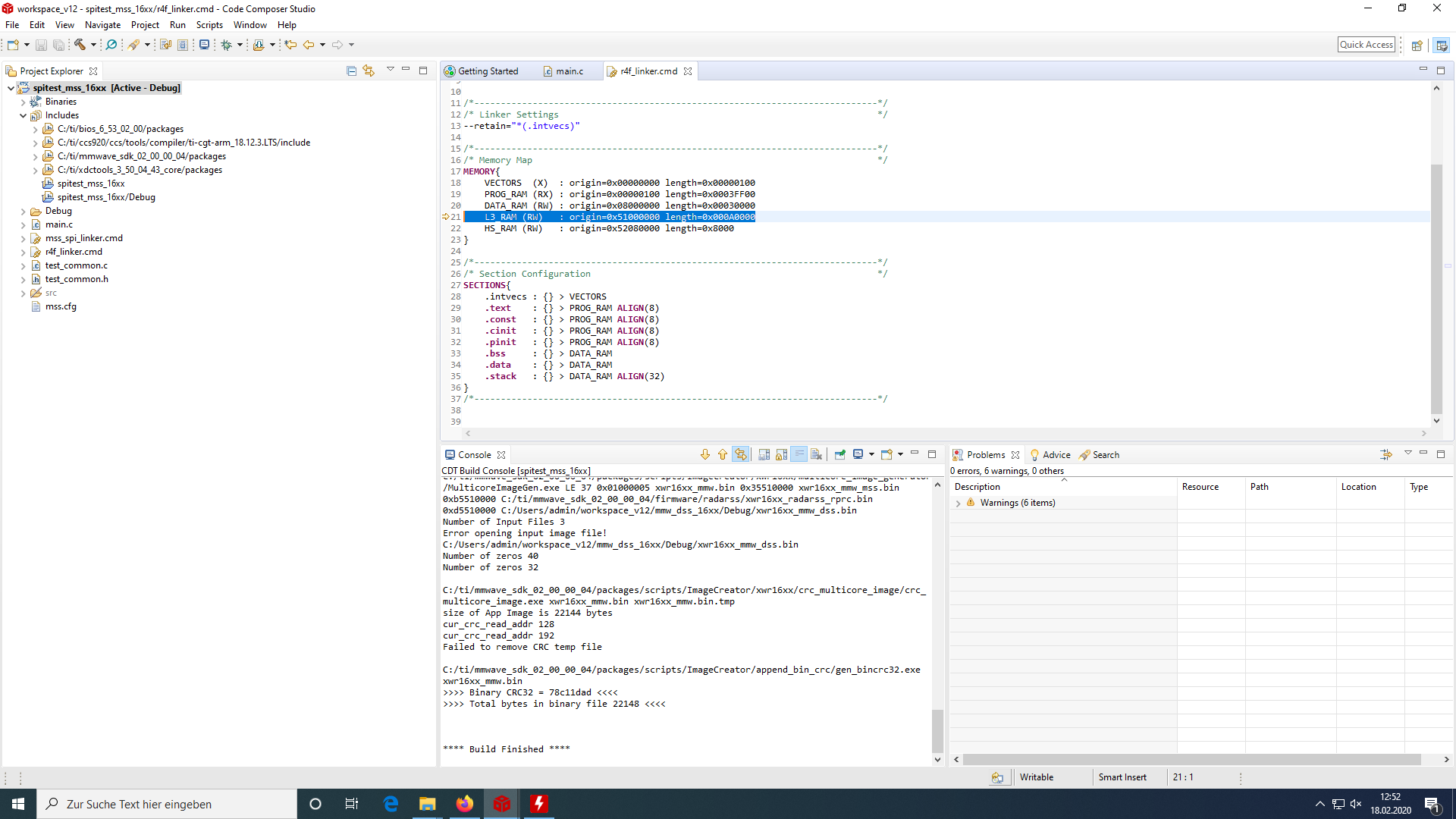
Task: Click Next Error down arrow in console
Action: click(705, 454)
